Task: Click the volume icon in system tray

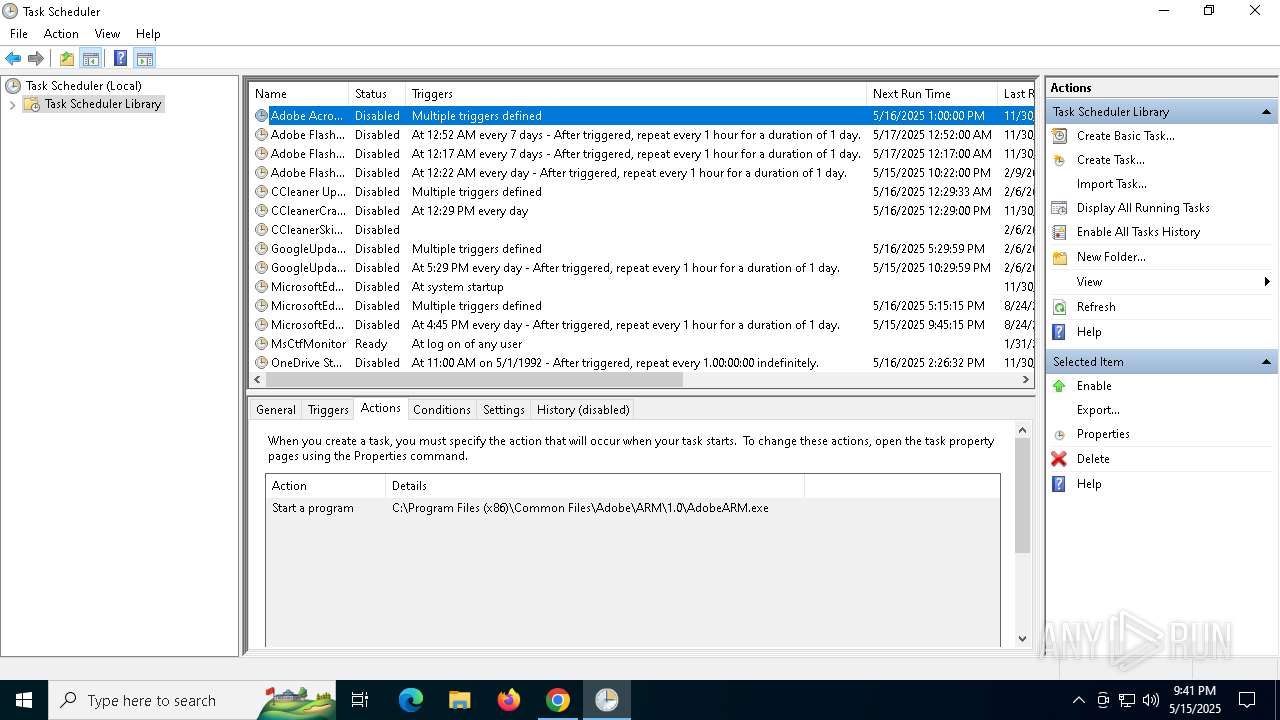Action: 1151,700
